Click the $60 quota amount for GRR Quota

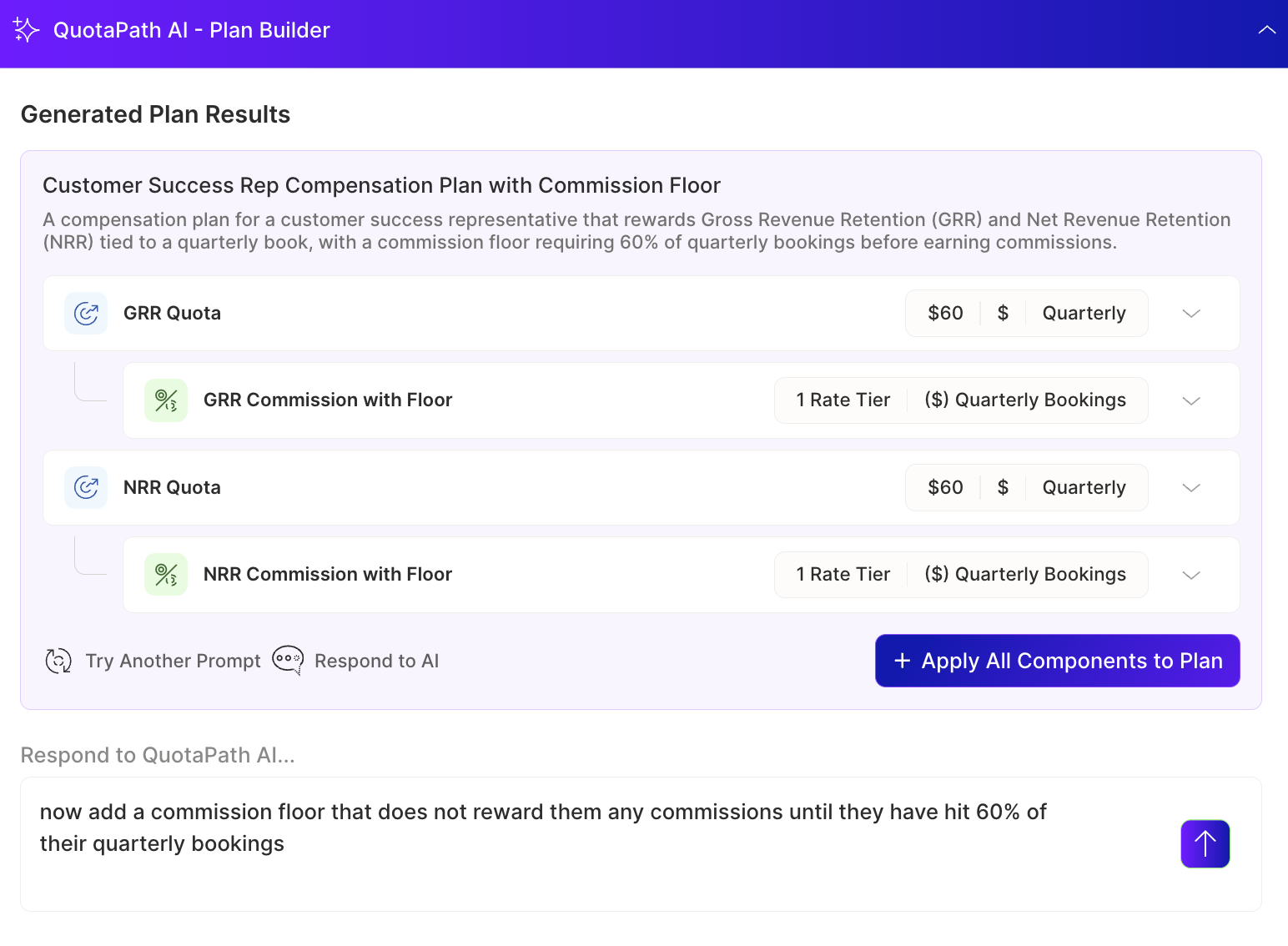point(945,313)
